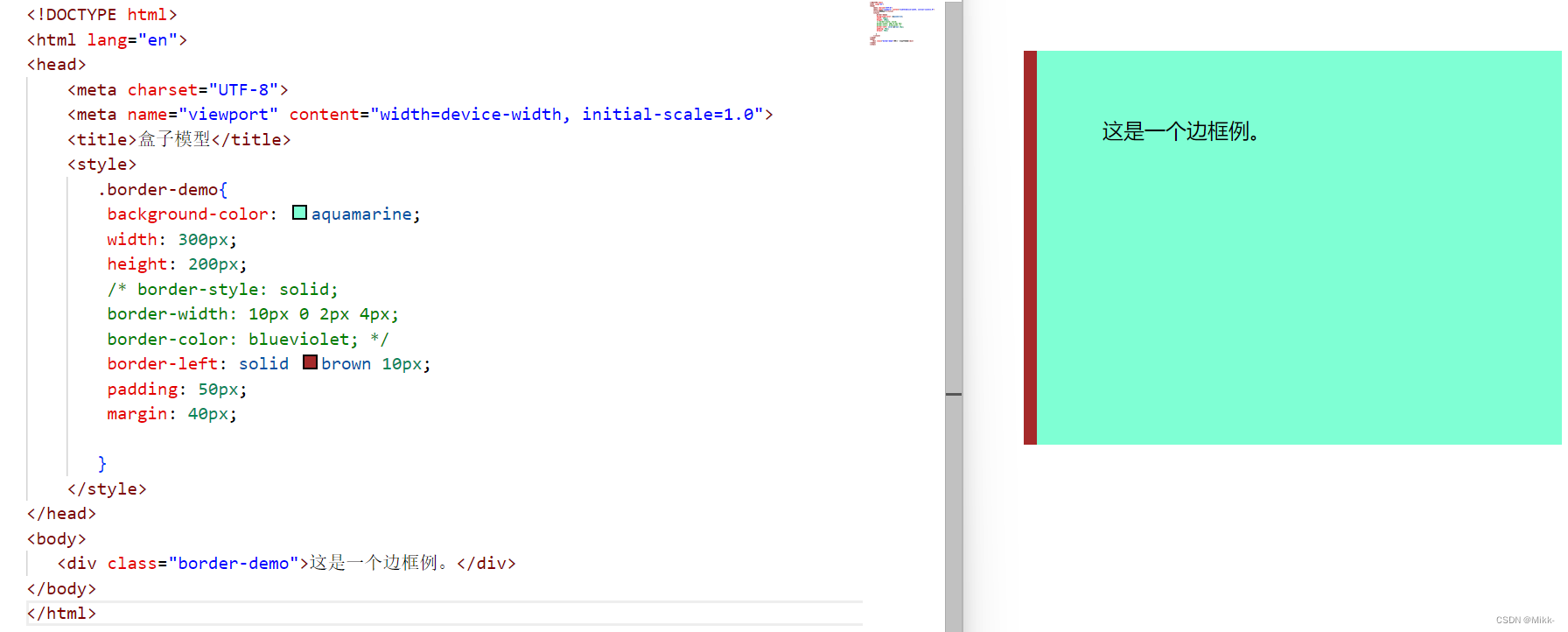Click the brown left border in preview
The height and width of the screenshot is (632, 1568).
coord(1030,248)
